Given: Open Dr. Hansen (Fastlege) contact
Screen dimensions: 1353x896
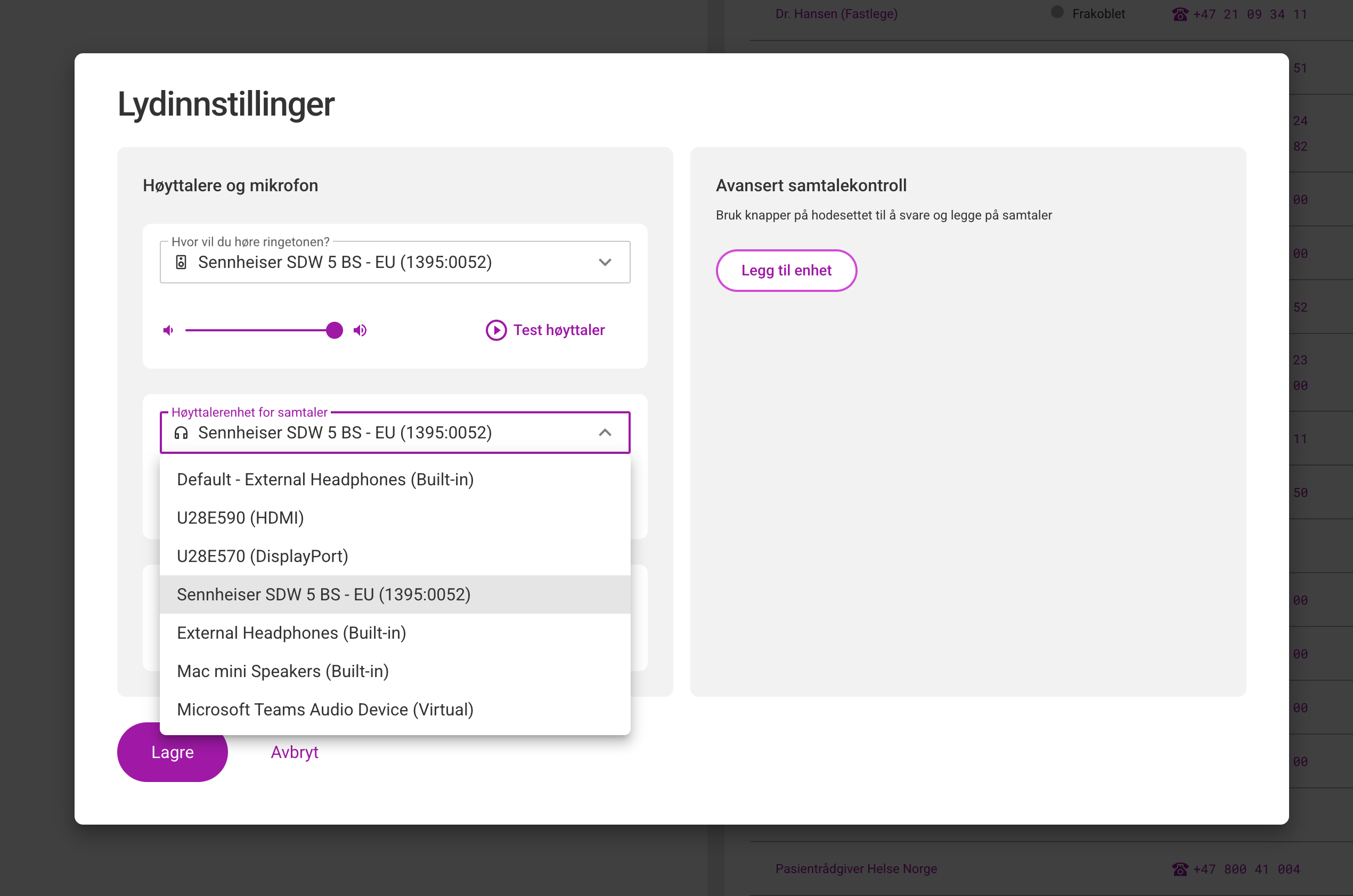Looking at the screenshot, I should tap(836, 13).
